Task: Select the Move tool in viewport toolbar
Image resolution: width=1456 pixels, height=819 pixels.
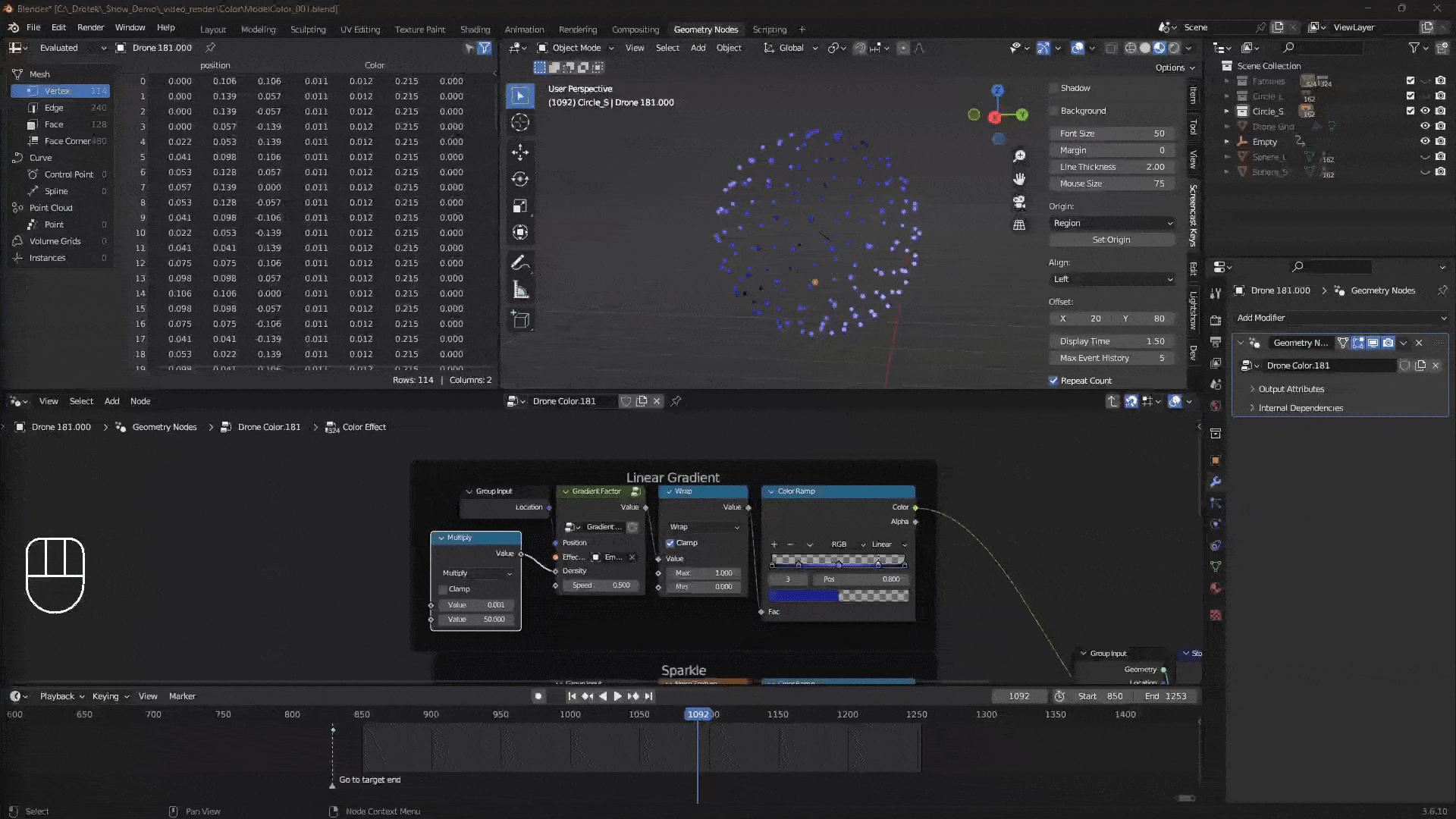Action: [x=520, y=152]
